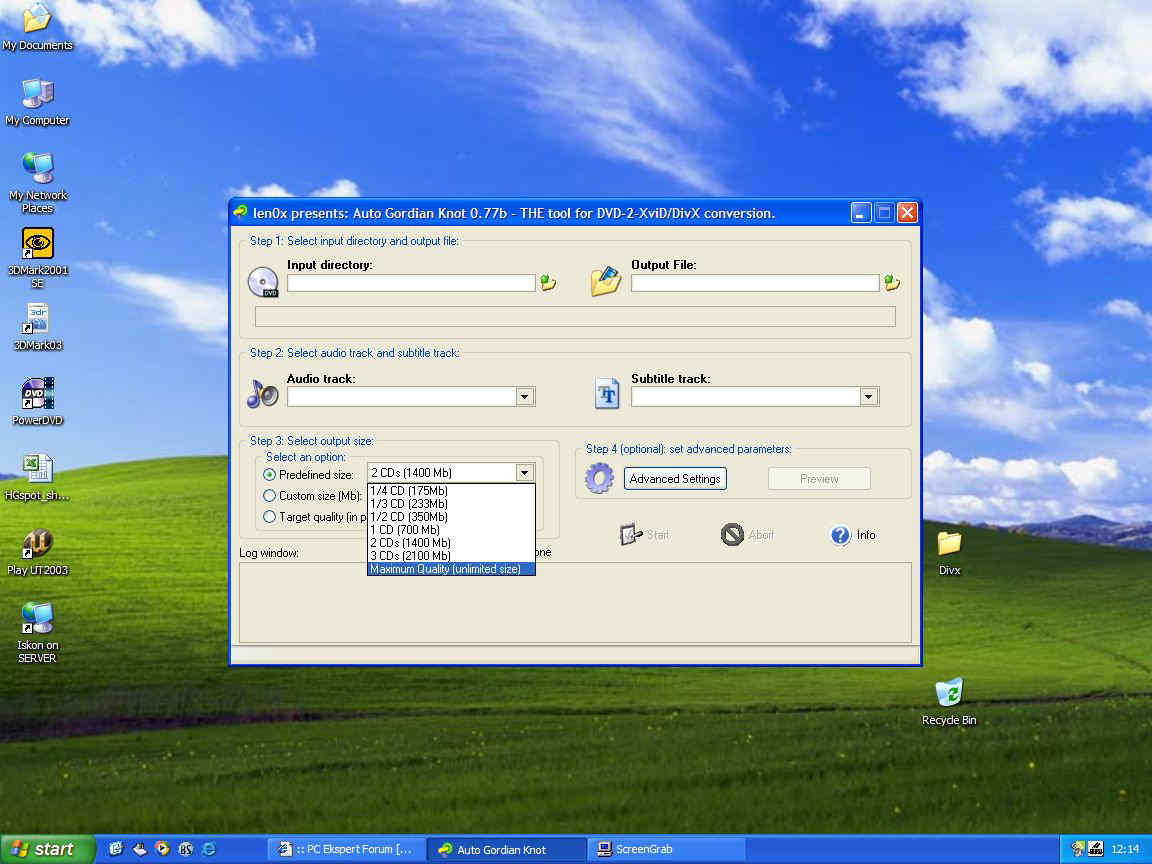Expand the Audio track dropdown
The width and height of the screenshot is (1152, 864).
(524, 397)
